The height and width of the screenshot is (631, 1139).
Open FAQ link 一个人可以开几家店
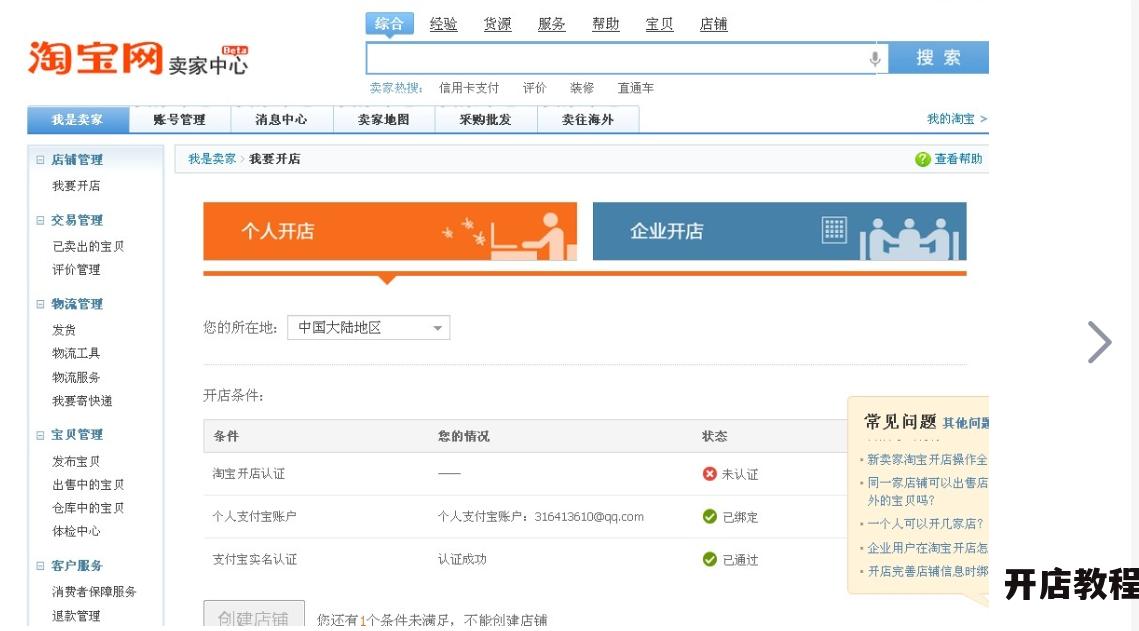925,524
